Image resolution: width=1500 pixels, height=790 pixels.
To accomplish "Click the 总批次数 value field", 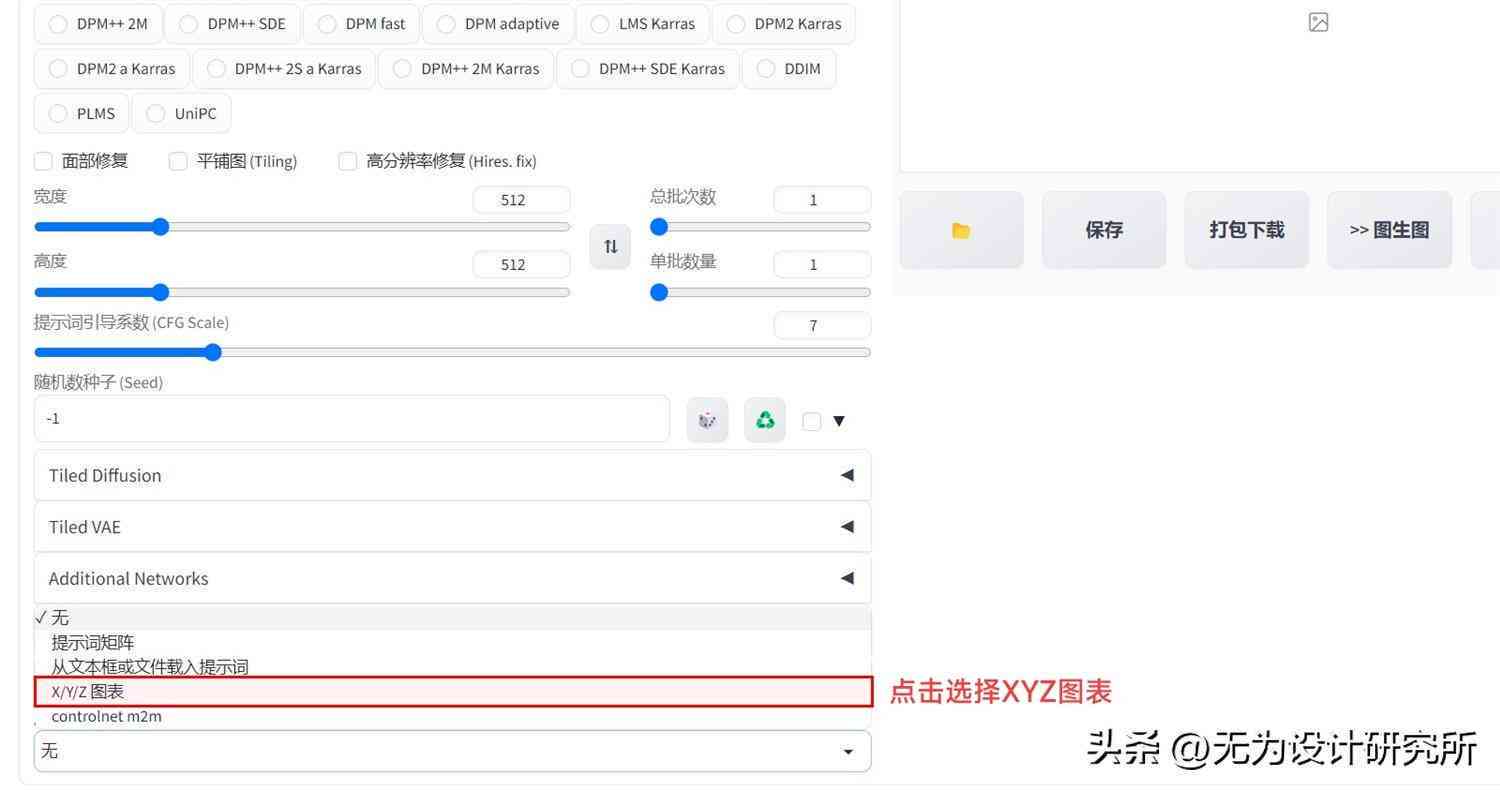I will 822,200.
